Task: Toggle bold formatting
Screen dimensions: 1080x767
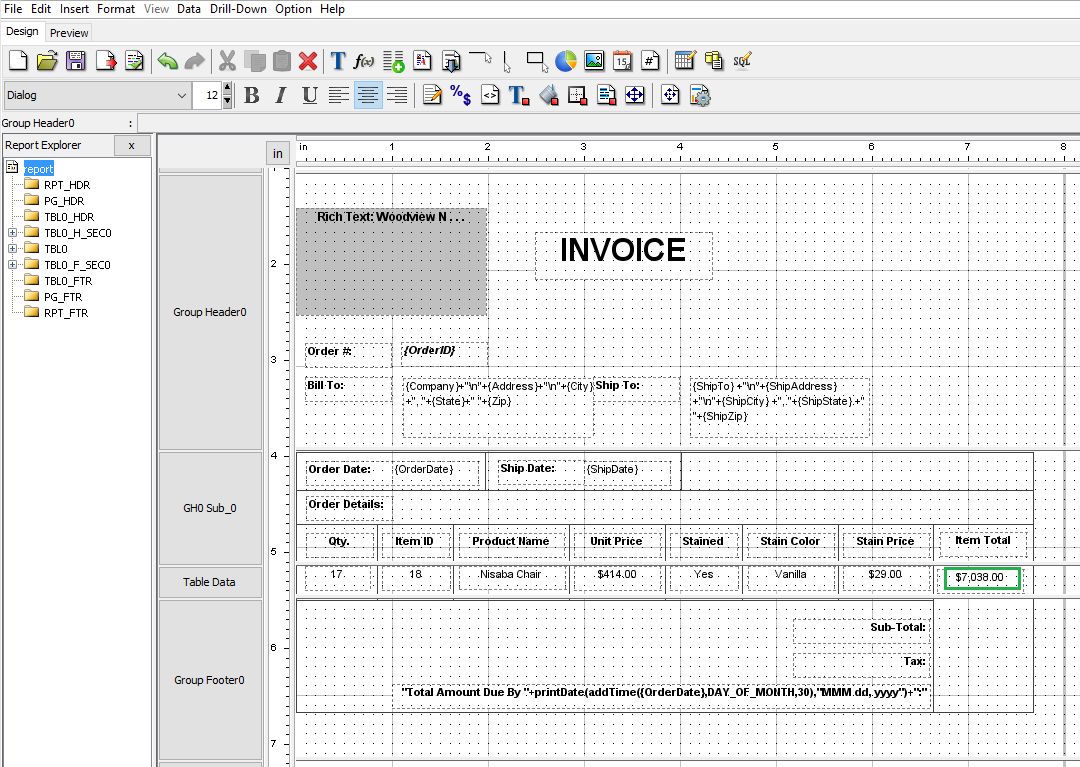Action: 251,95
